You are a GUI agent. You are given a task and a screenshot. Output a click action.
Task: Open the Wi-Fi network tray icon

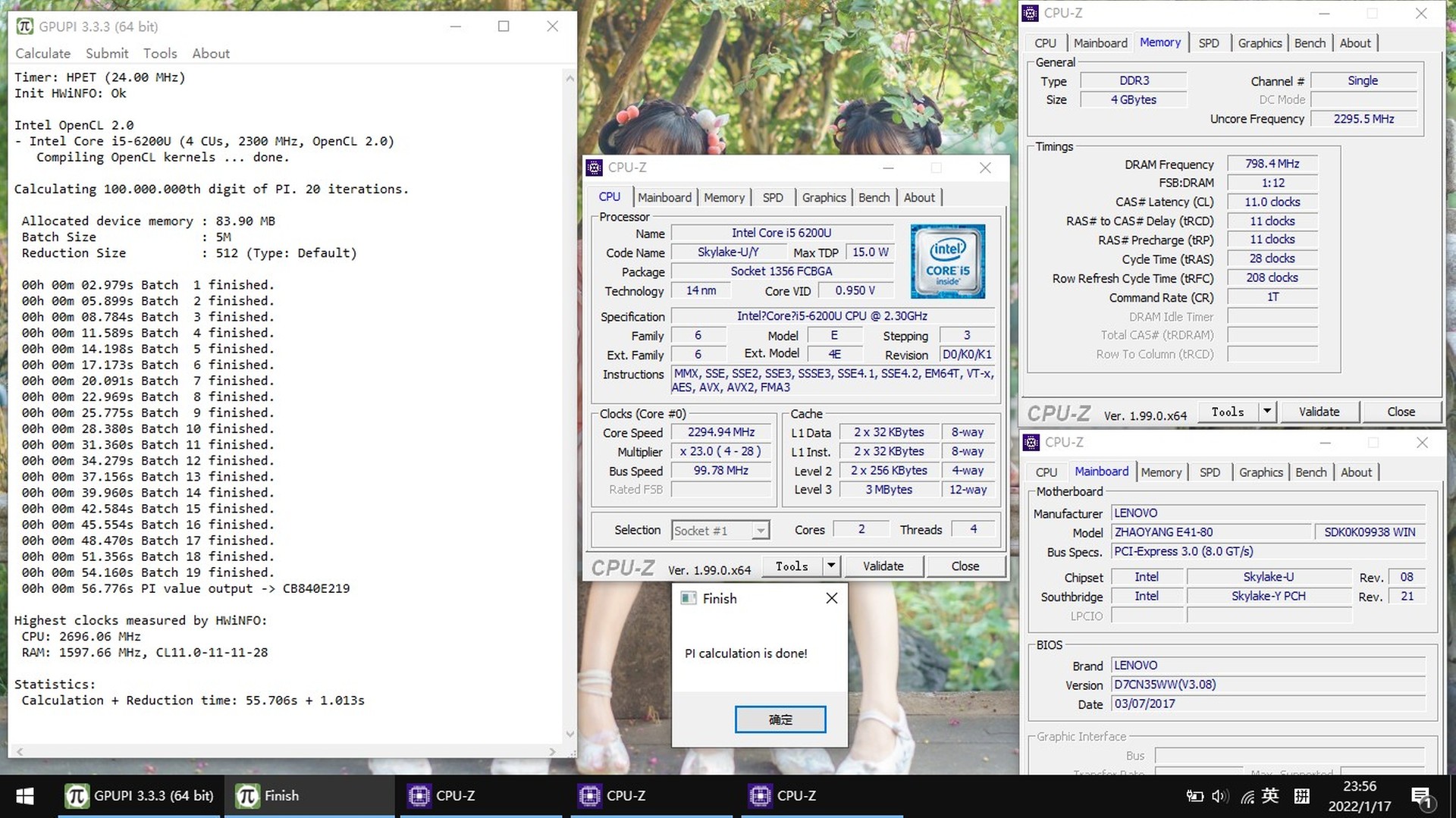tap(1247, 796)
